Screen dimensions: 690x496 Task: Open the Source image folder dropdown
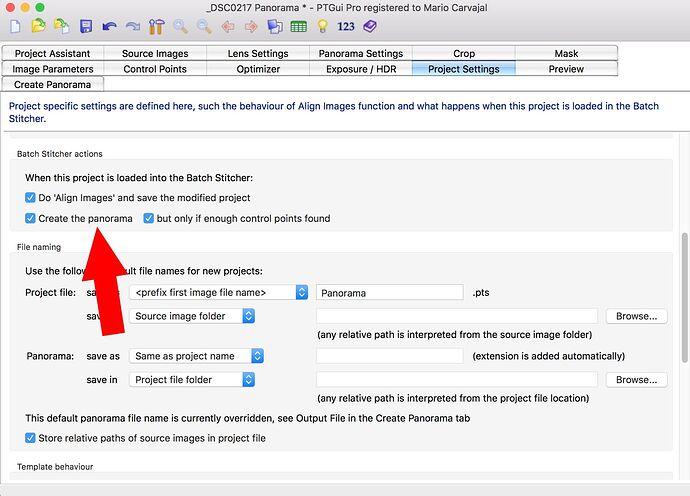(192, 316)
